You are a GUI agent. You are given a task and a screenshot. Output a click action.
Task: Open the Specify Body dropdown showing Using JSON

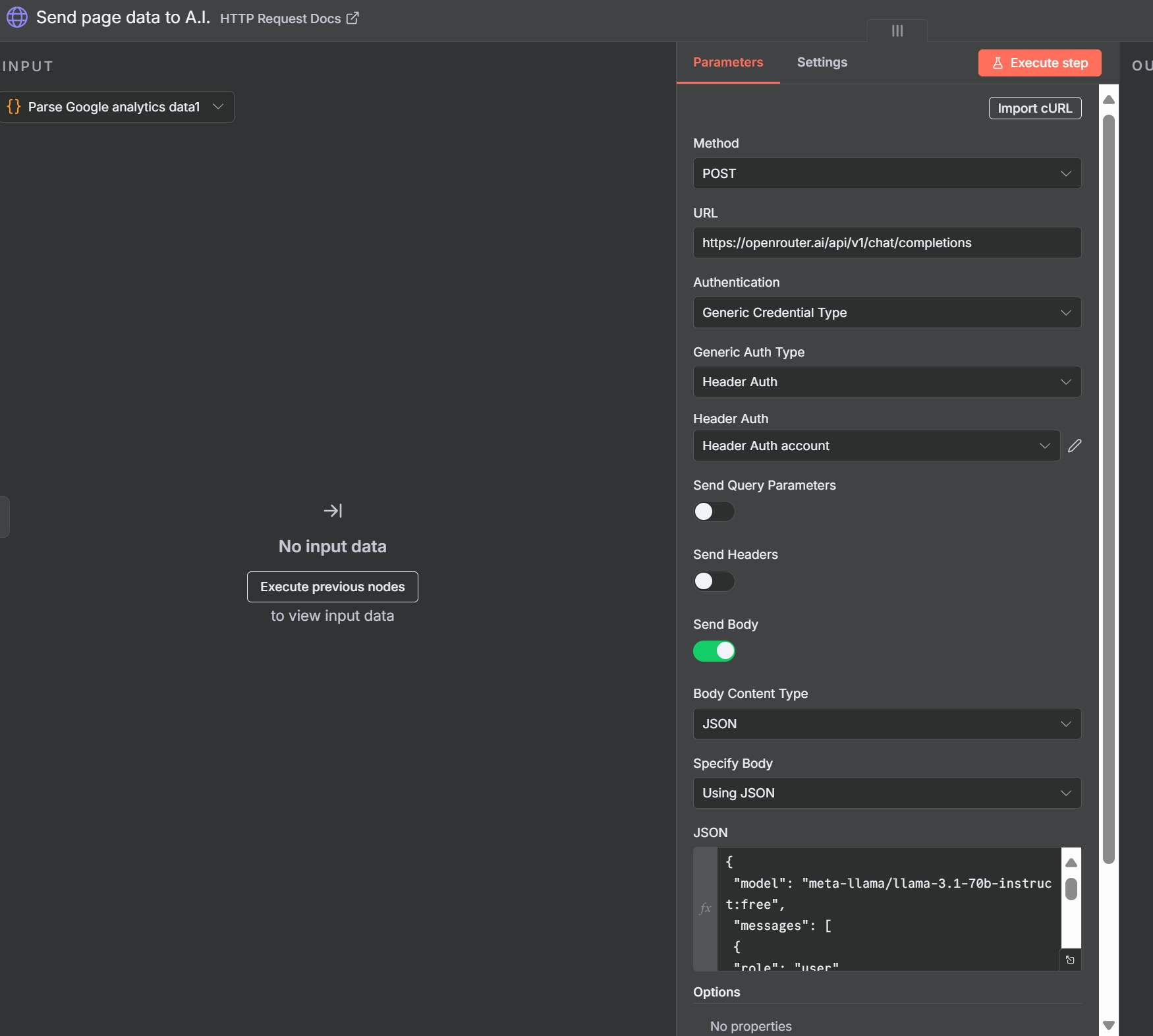886,793
